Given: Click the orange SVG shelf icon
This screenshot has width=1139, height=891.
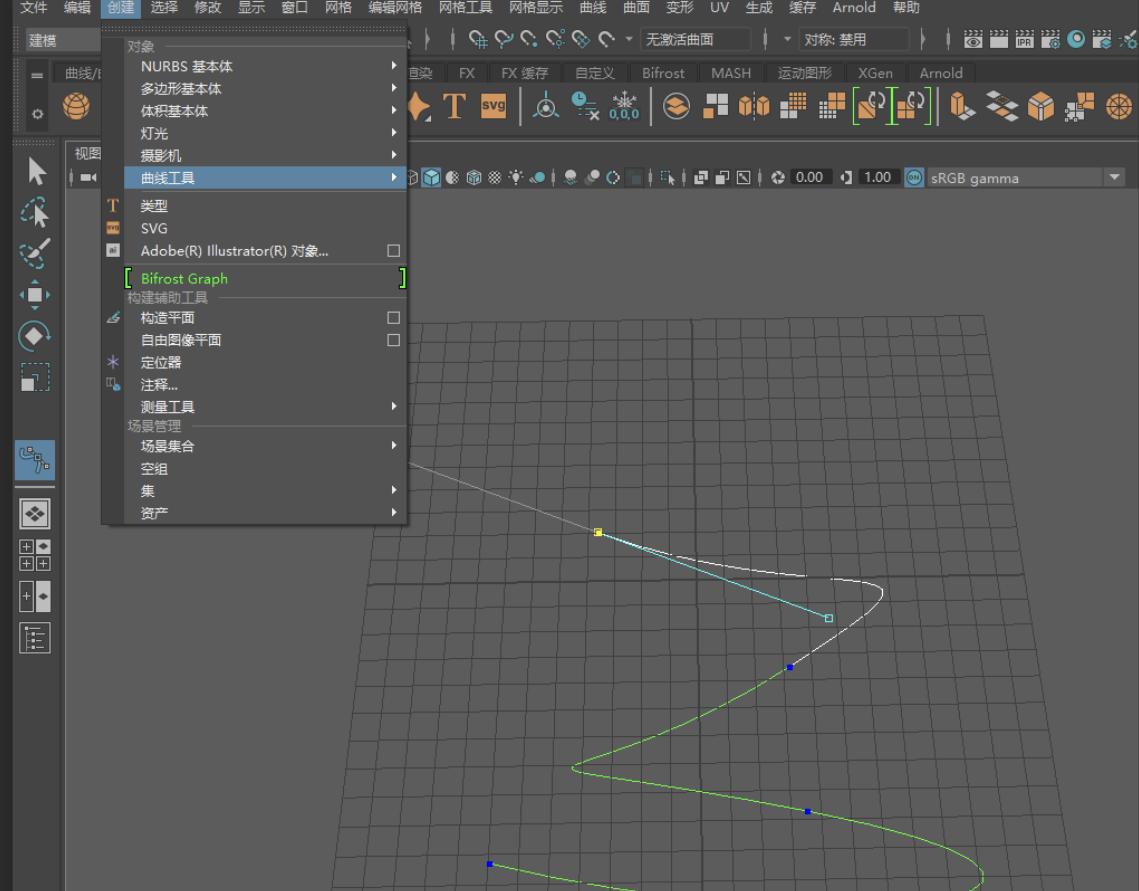Looking at the screenshot, I should pyautogui.click(x=493, y=106).
